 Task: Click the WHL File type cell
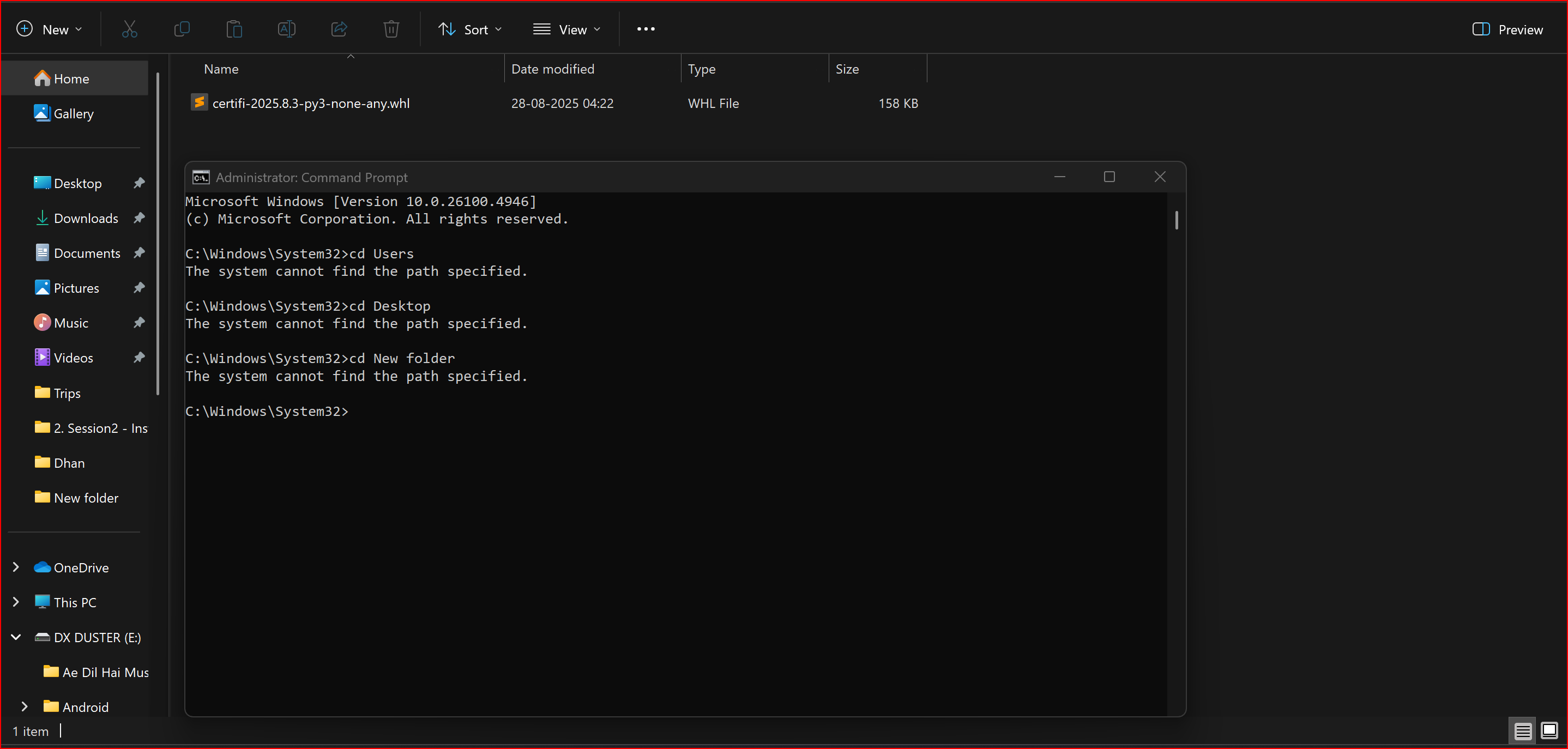(x=713, y=104)
